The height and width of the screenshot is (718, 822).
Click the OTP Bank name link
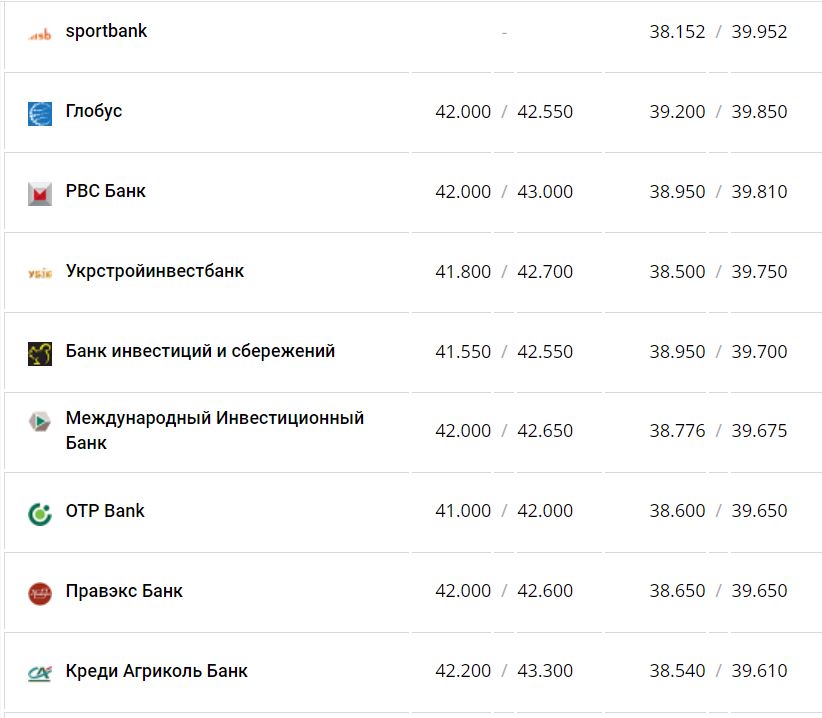tap(105, 511)
